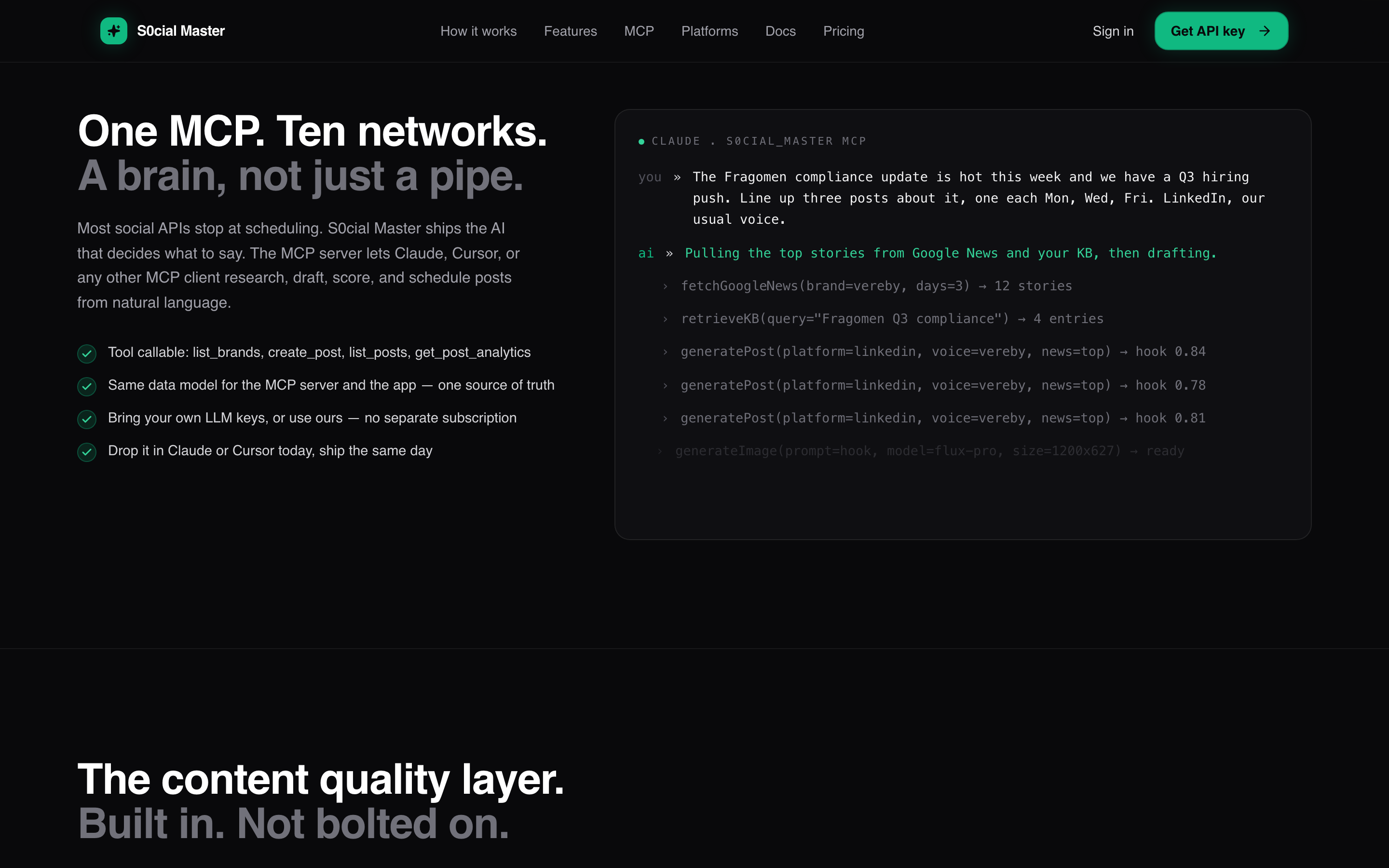Click 'A brain, not just a pipe.' subheading

pyautogui.click(x=300, y=176)
